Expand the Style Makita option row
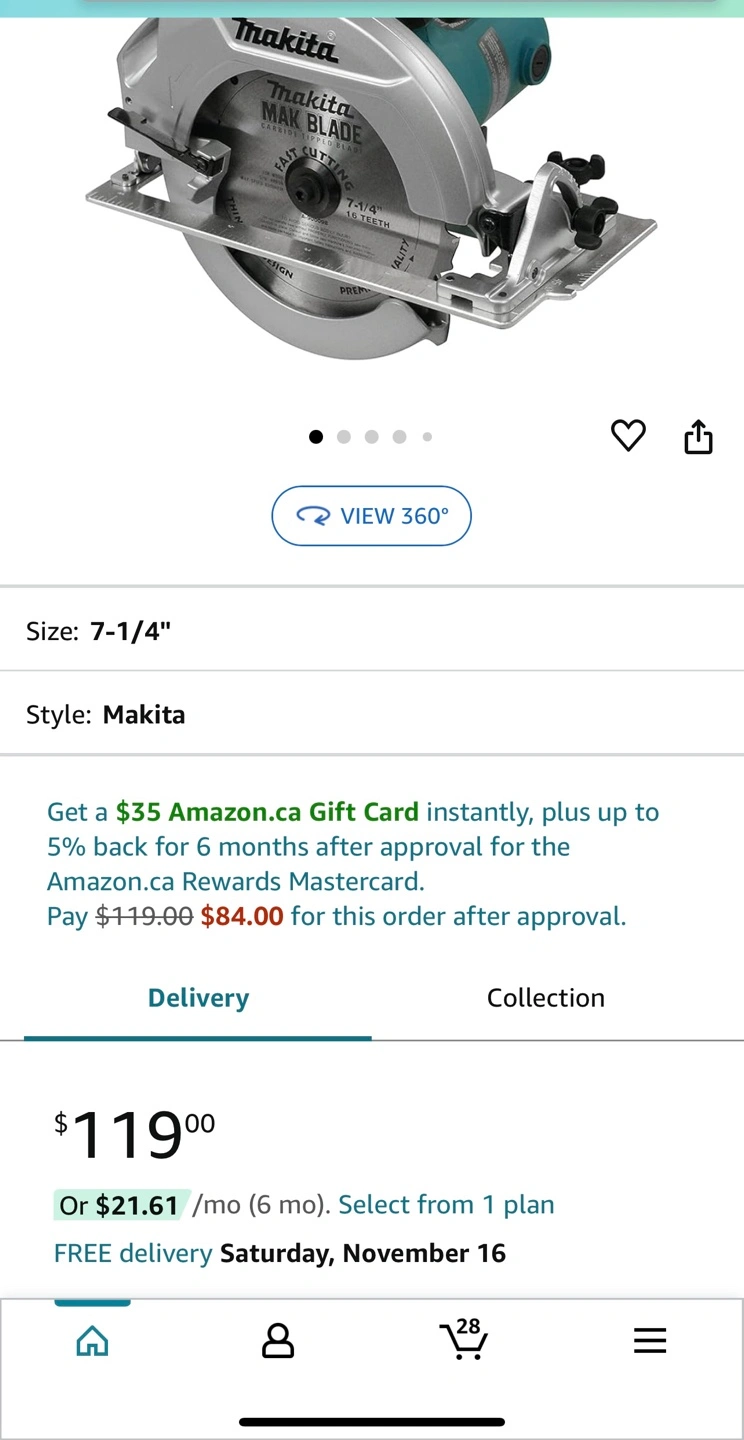The image size is (744, 1440). [x=371, y=715]
